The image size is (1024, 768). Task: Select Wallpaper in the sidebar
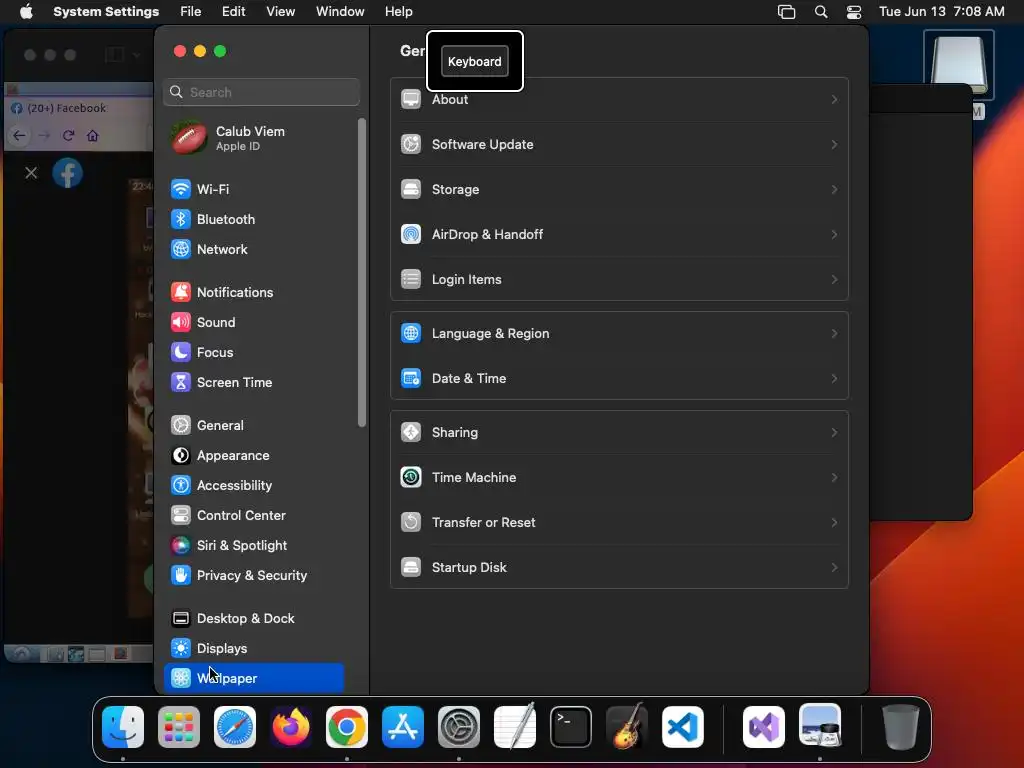[x=253, y=679]
